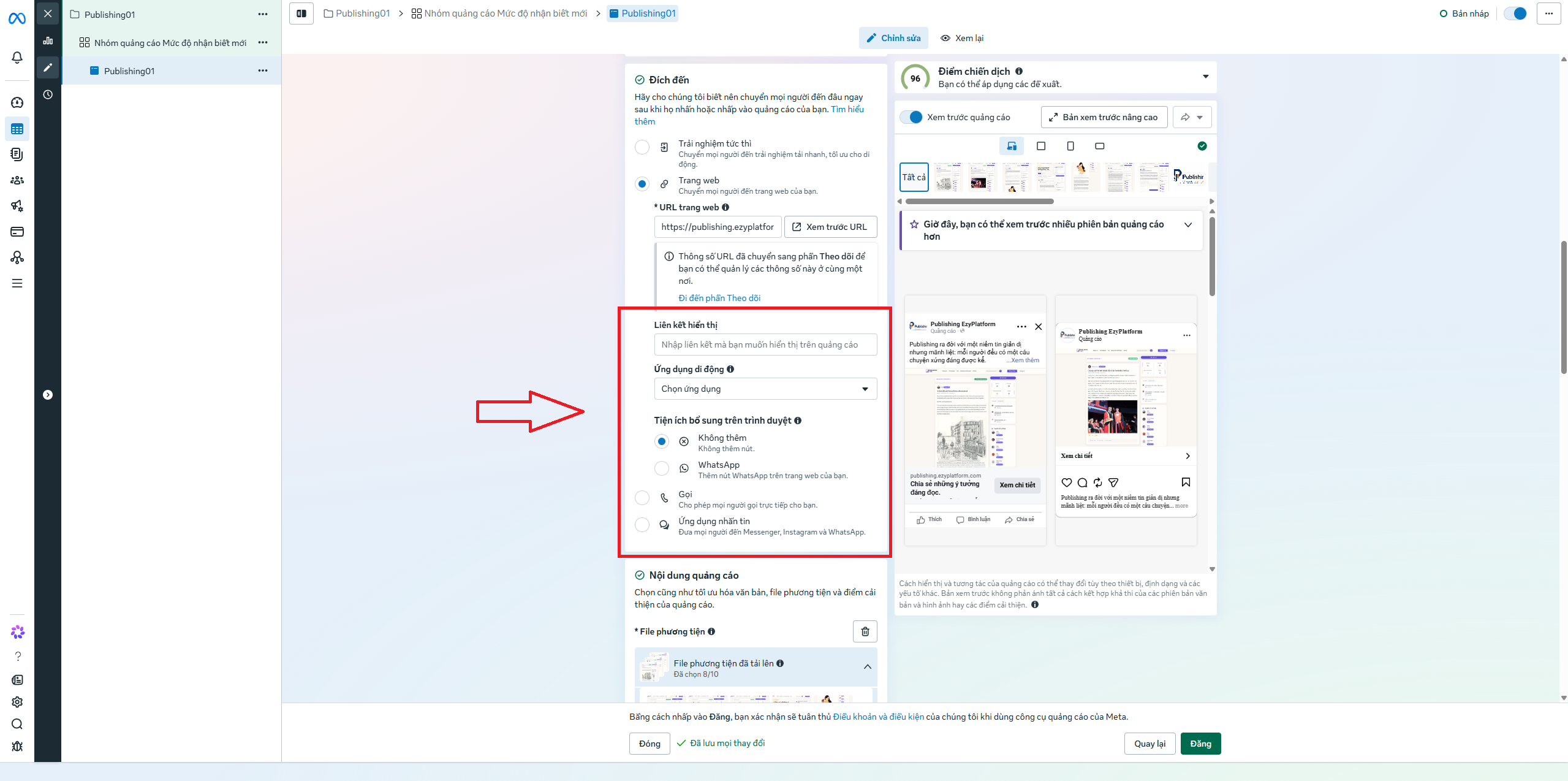Select Publishing01 campaign in tree
This screenshot has height=781, width=1568.
tap(110, 14)
